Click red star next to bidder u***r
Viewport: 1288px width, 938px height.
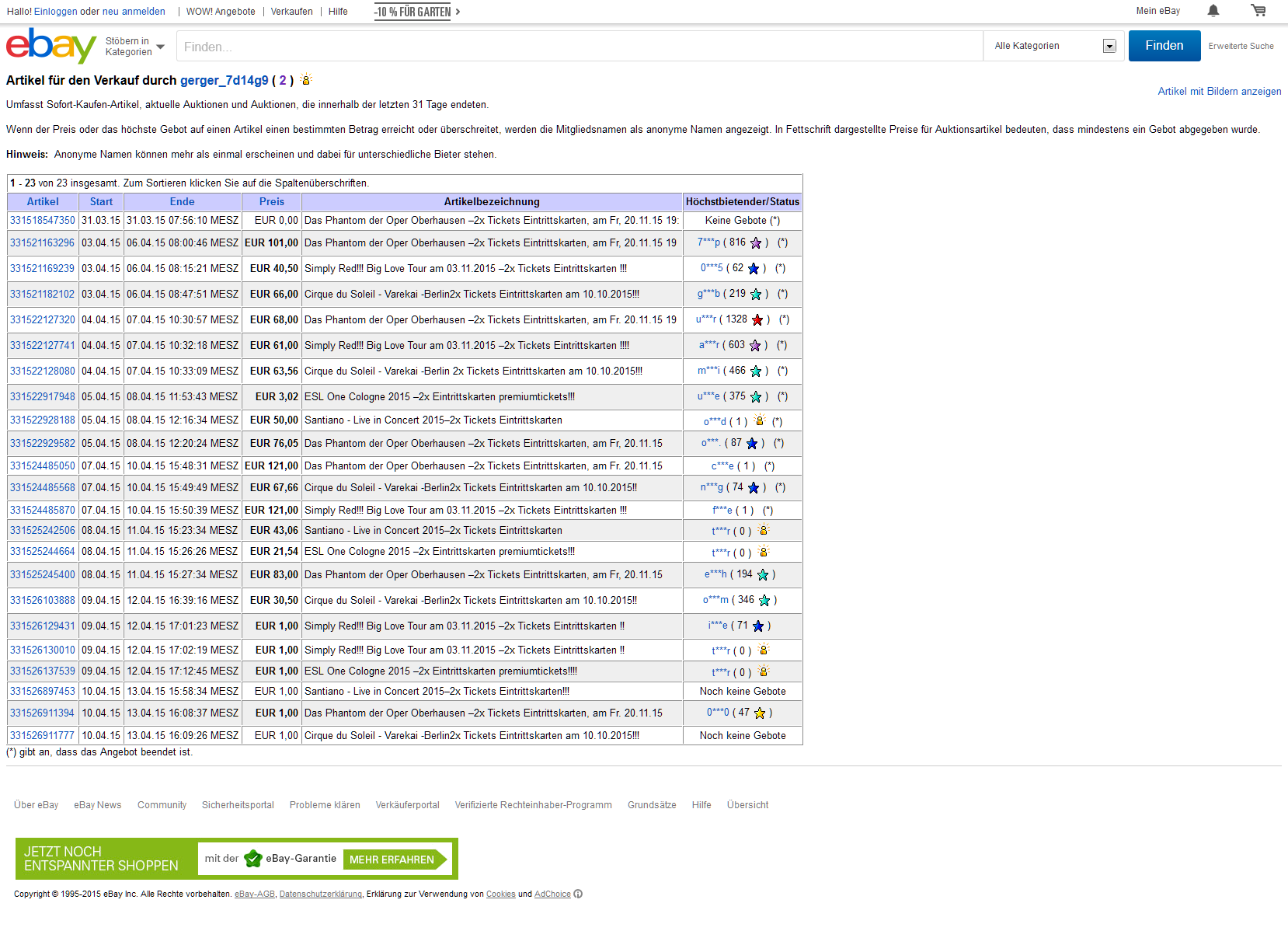coord(757,320)
